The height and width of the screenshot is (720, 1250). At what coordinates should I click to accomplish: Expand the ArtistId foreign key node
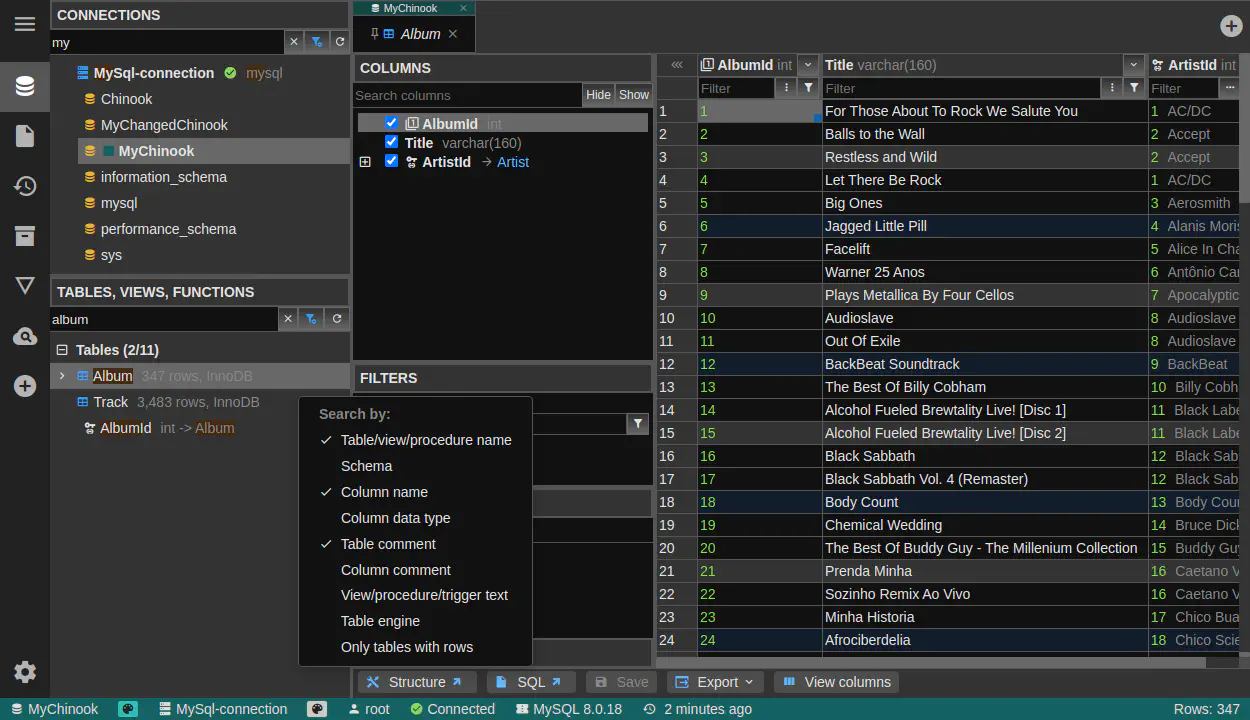click(365, 162)
